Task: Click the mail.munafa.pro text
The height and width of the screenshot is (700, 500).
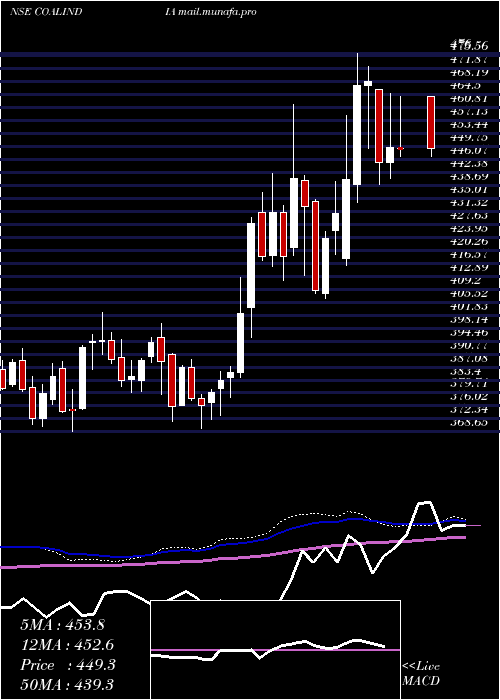Action: click(x=217, y=12)
